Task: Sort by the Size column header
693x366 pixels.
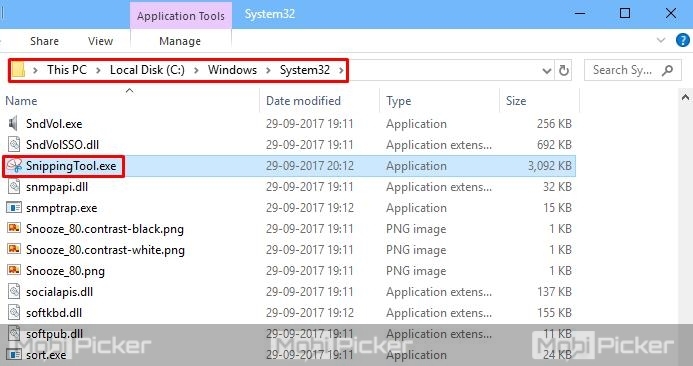Action: 516,101
